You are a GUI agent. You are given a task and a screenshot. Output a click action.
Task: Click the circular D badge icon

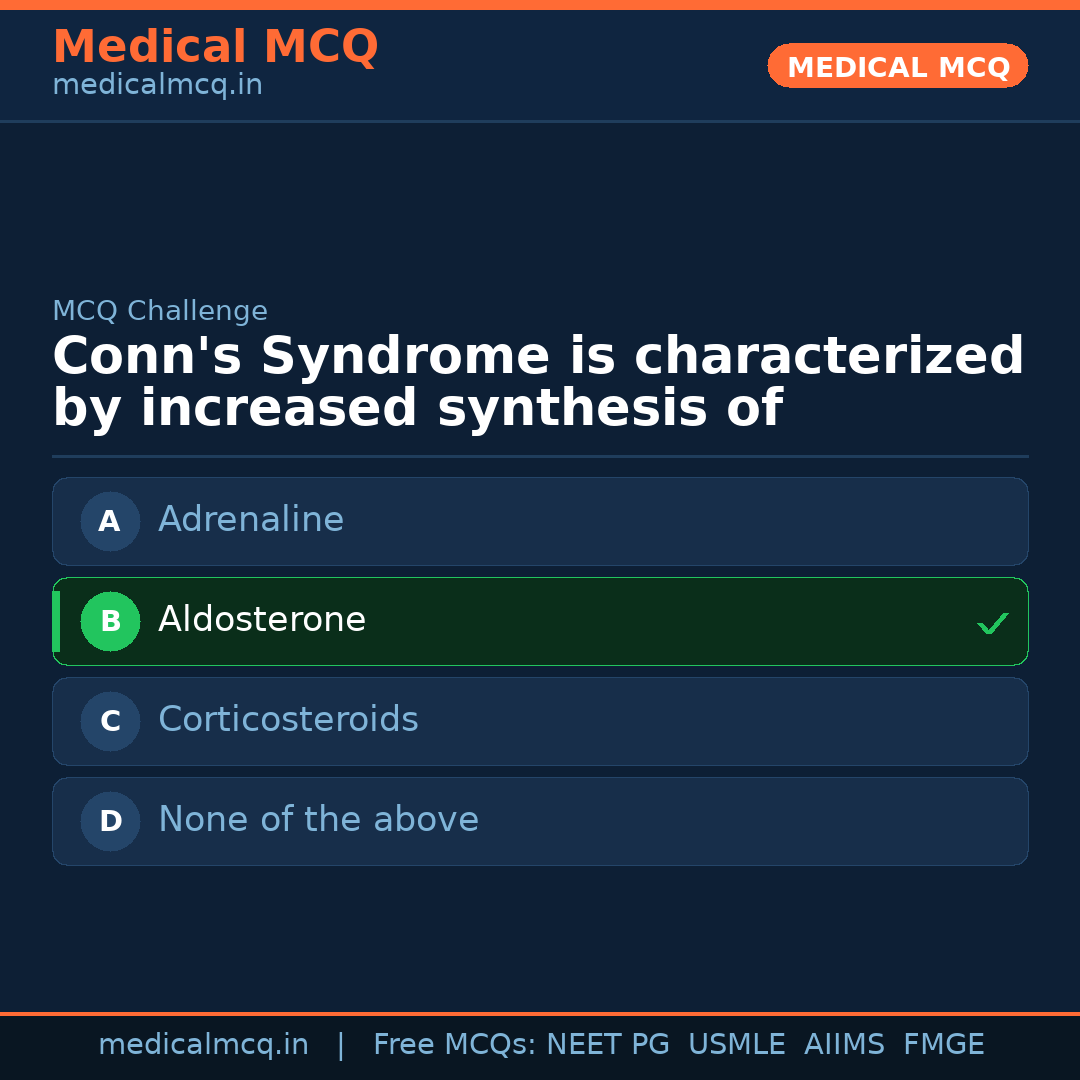110,821
